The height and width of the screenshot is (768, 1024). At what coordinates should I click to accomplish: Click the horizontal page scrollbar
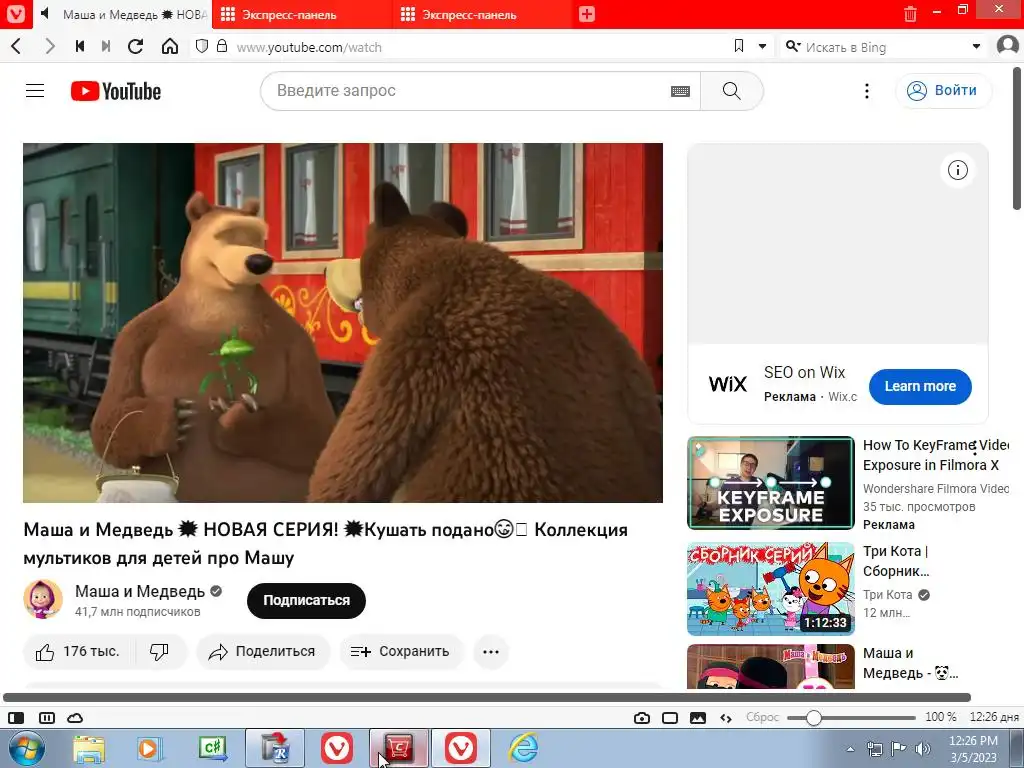coord(487,697)
